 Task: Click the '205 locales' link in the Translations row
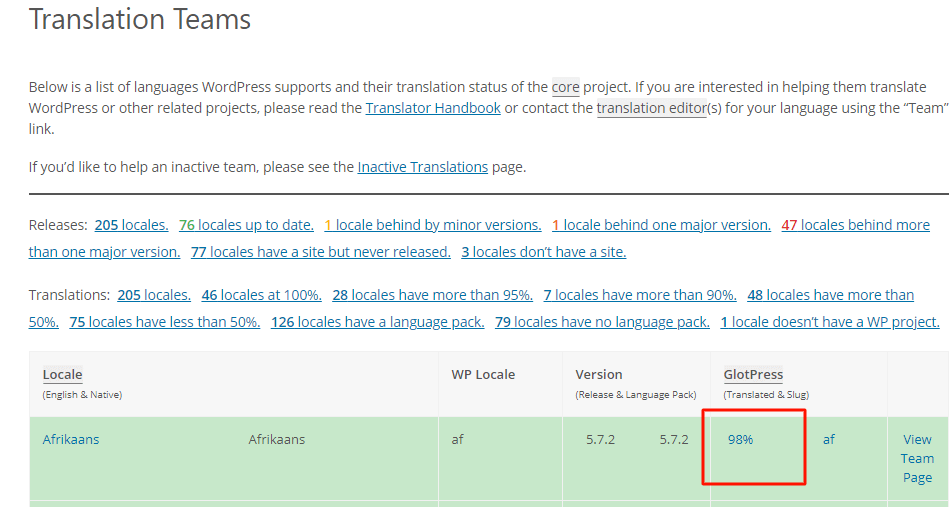point(154,295)
